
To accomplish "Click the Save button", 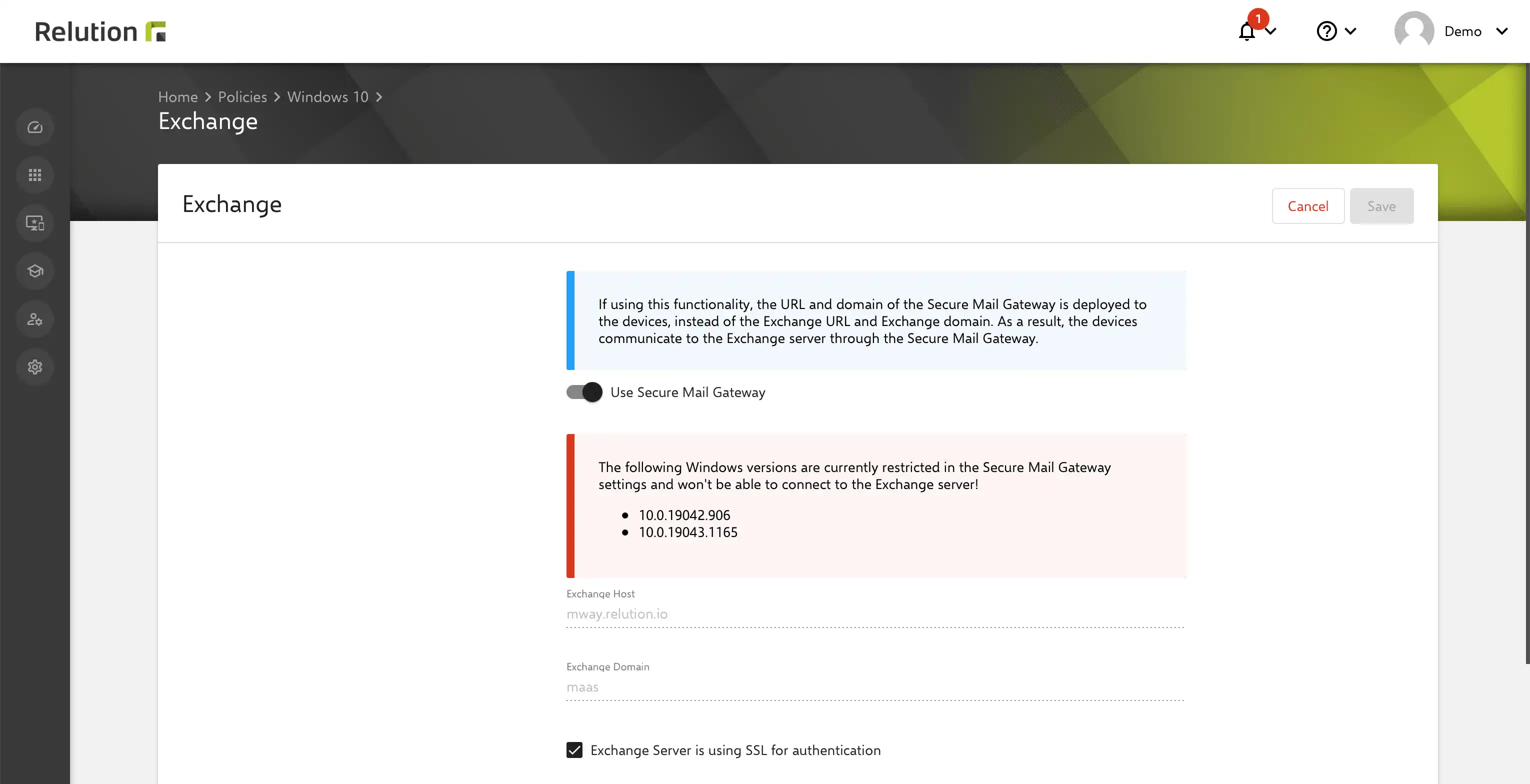I will point(1381,206).
